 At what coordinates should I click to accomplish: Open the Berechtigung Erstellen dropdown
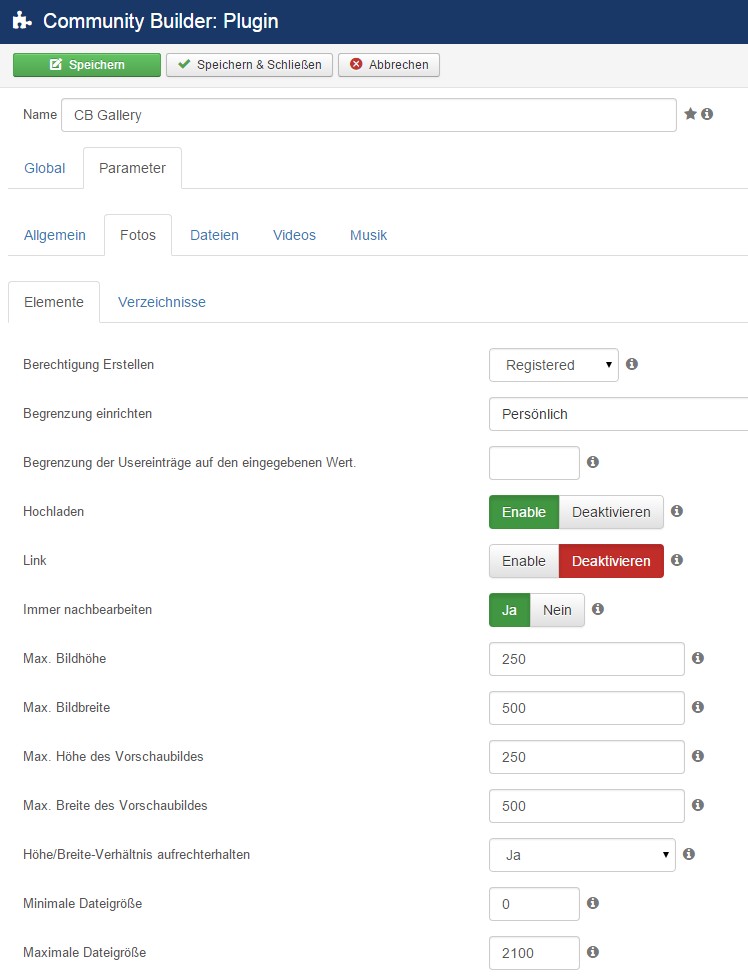[554, 365]
